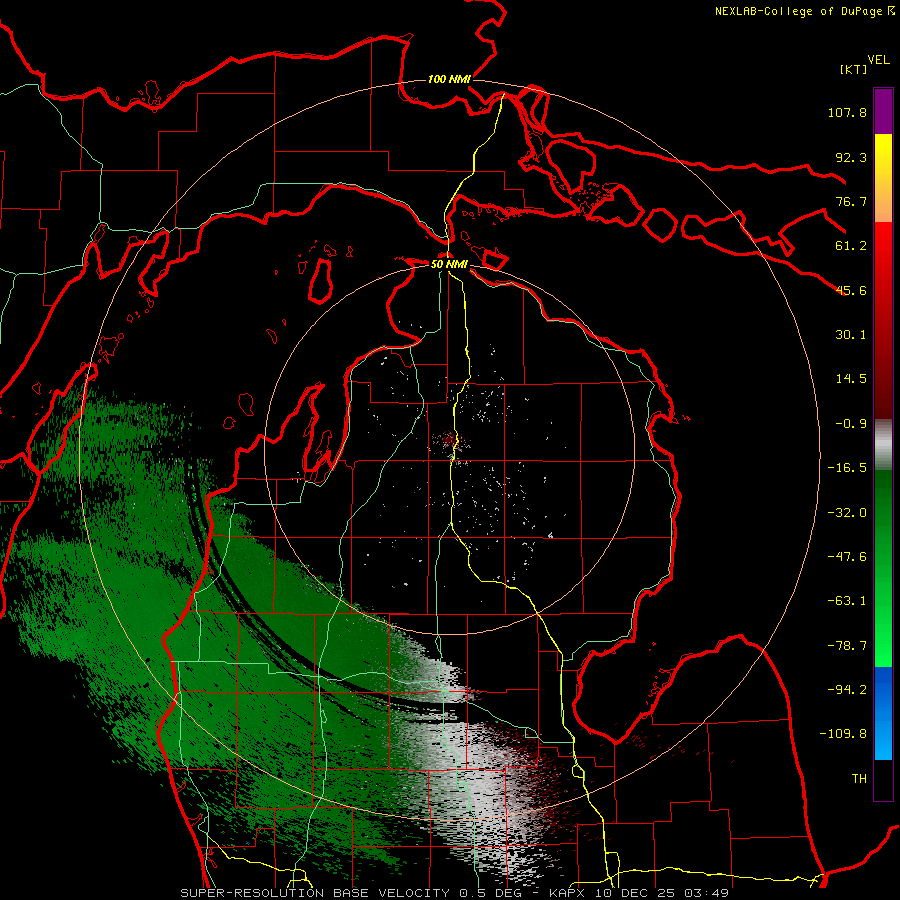This screenshot has height=900, width=900.
Task: Click the [KT] units label
Action: coord(854,69)
